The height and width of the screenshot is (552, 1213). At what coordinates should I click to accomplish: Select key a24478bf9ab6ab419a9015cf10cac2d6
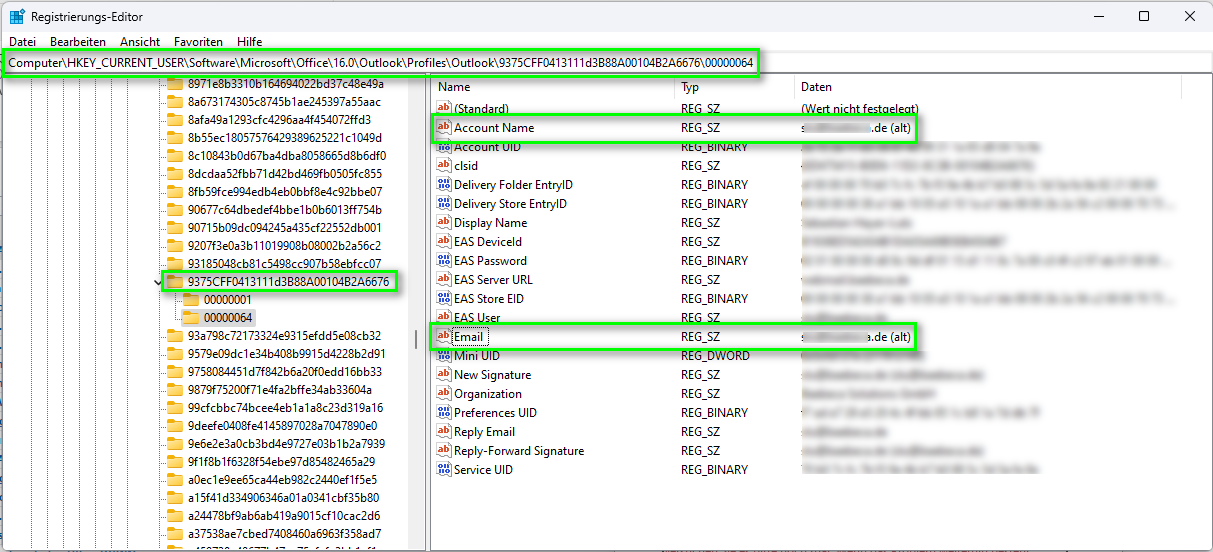tap(285, 516)
